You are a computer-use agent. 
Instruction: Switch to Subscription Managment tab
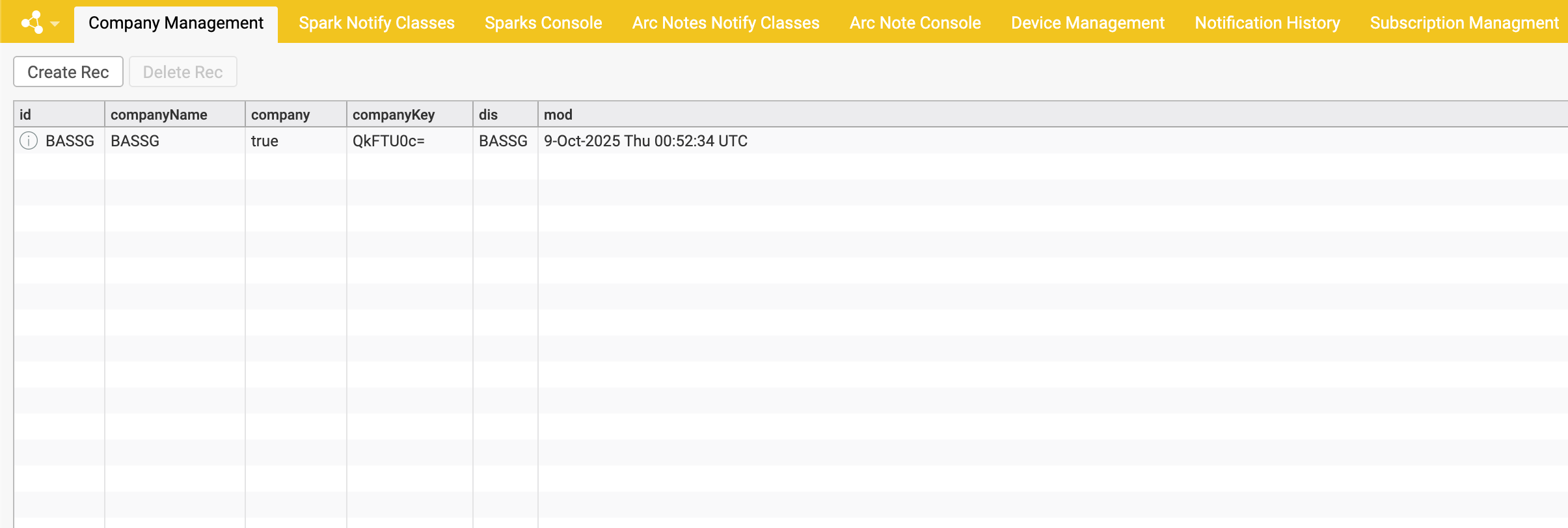click(x=1464, y=23)
